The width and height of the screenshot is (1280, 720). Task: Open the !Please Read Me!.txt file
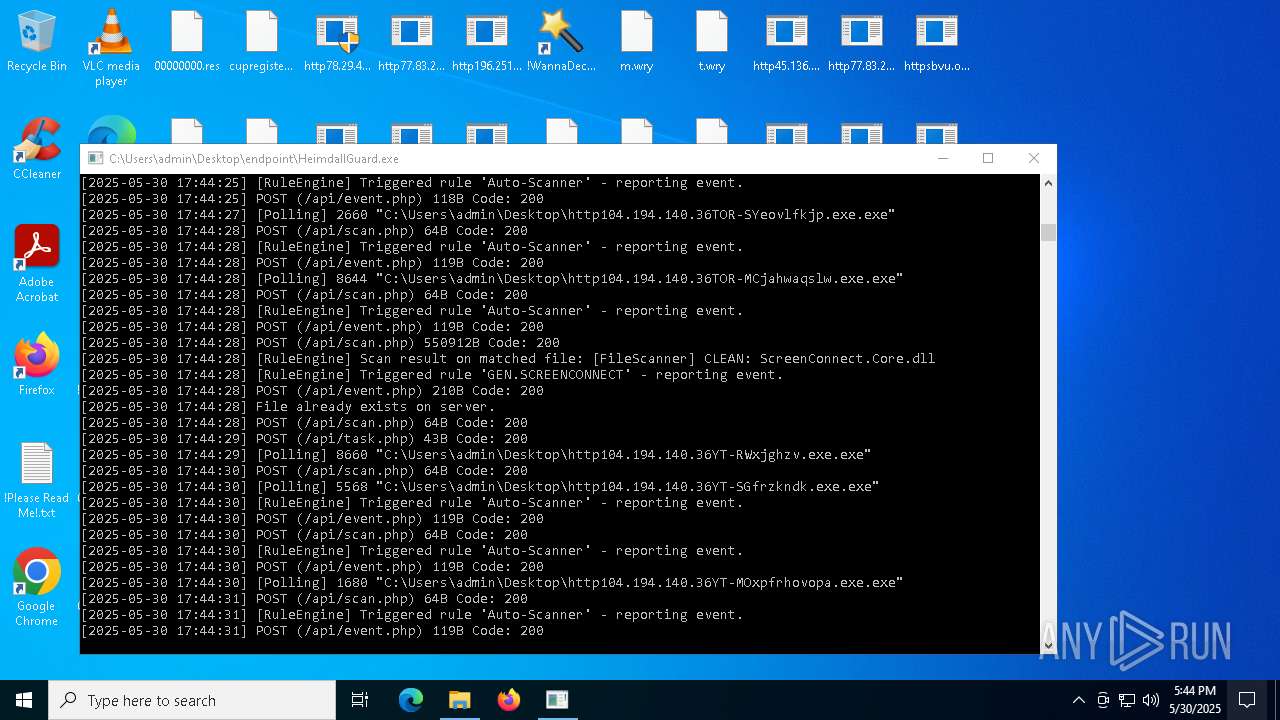tap(37, 480)
